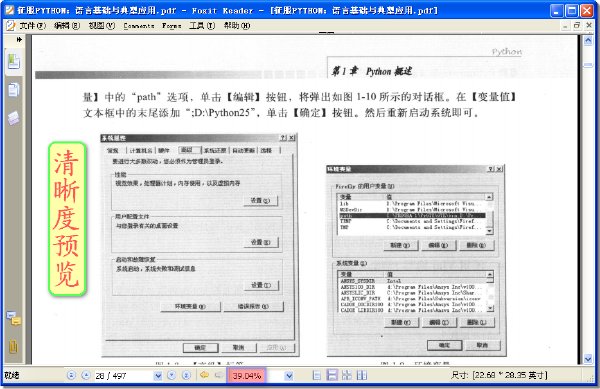600x389 pixels.
Task: Go to the next page
Action: pos(171,375)
